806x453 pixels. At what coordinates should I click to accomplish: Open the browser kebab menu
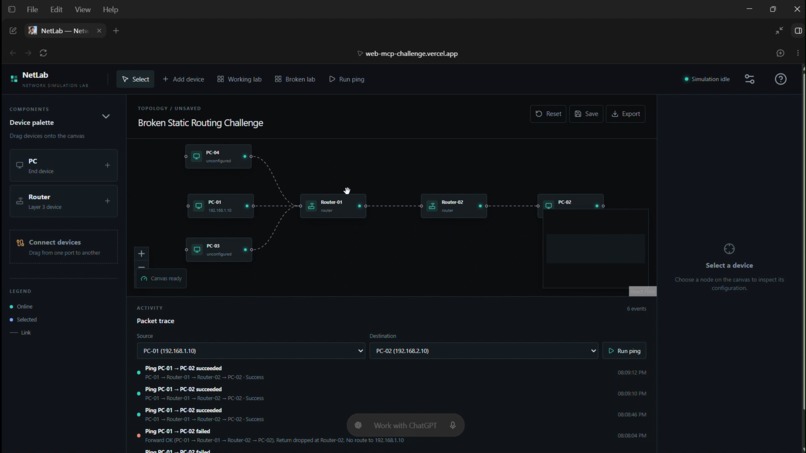point(798,53)
